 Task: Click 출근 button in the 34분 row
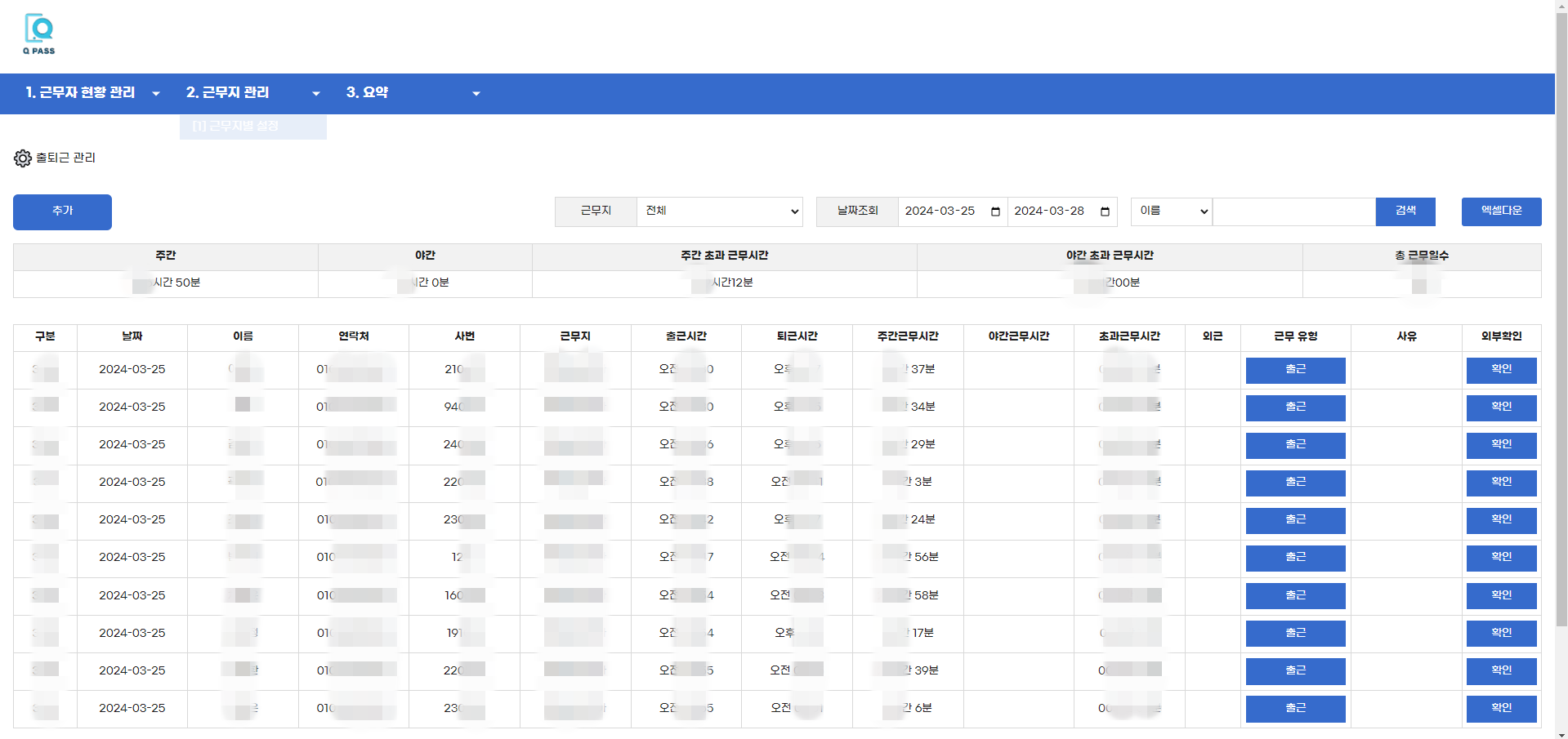pos(1296,408)
